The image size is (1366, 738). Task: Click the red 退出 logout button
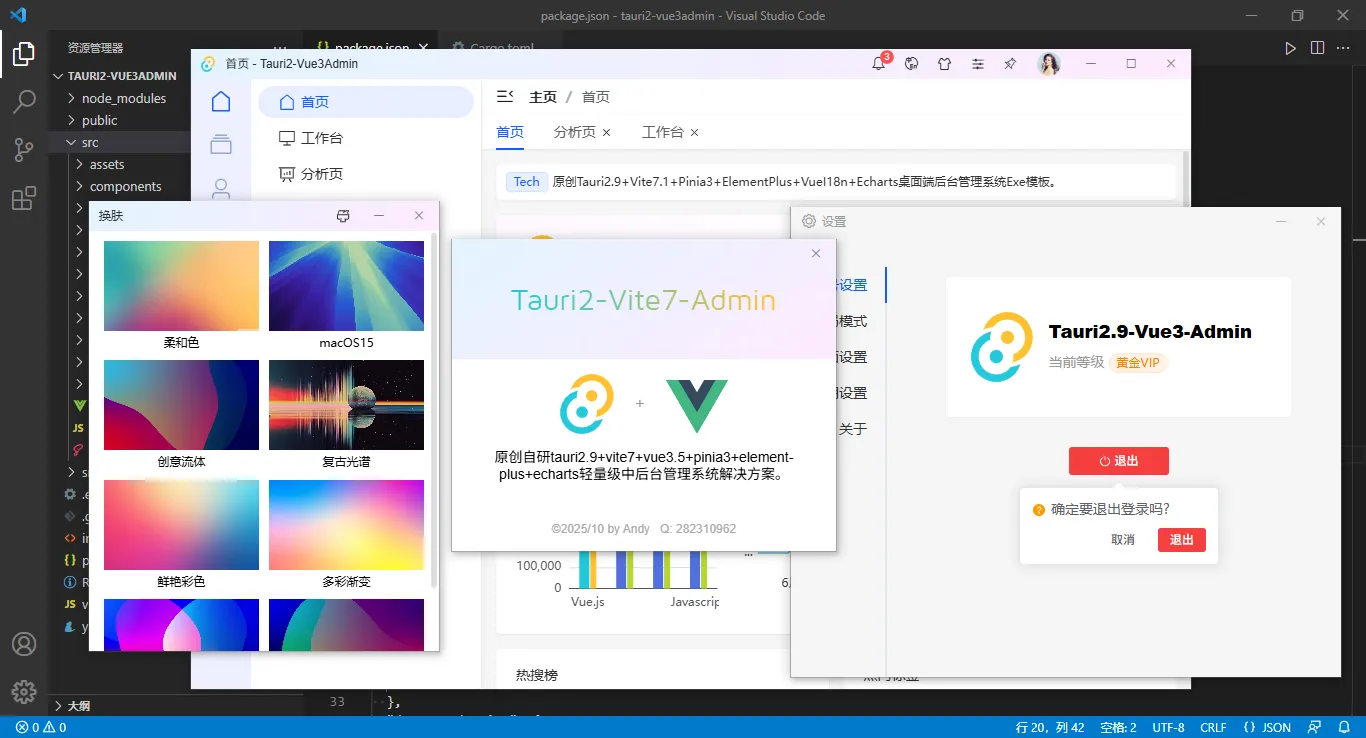tap(1119, 460)
